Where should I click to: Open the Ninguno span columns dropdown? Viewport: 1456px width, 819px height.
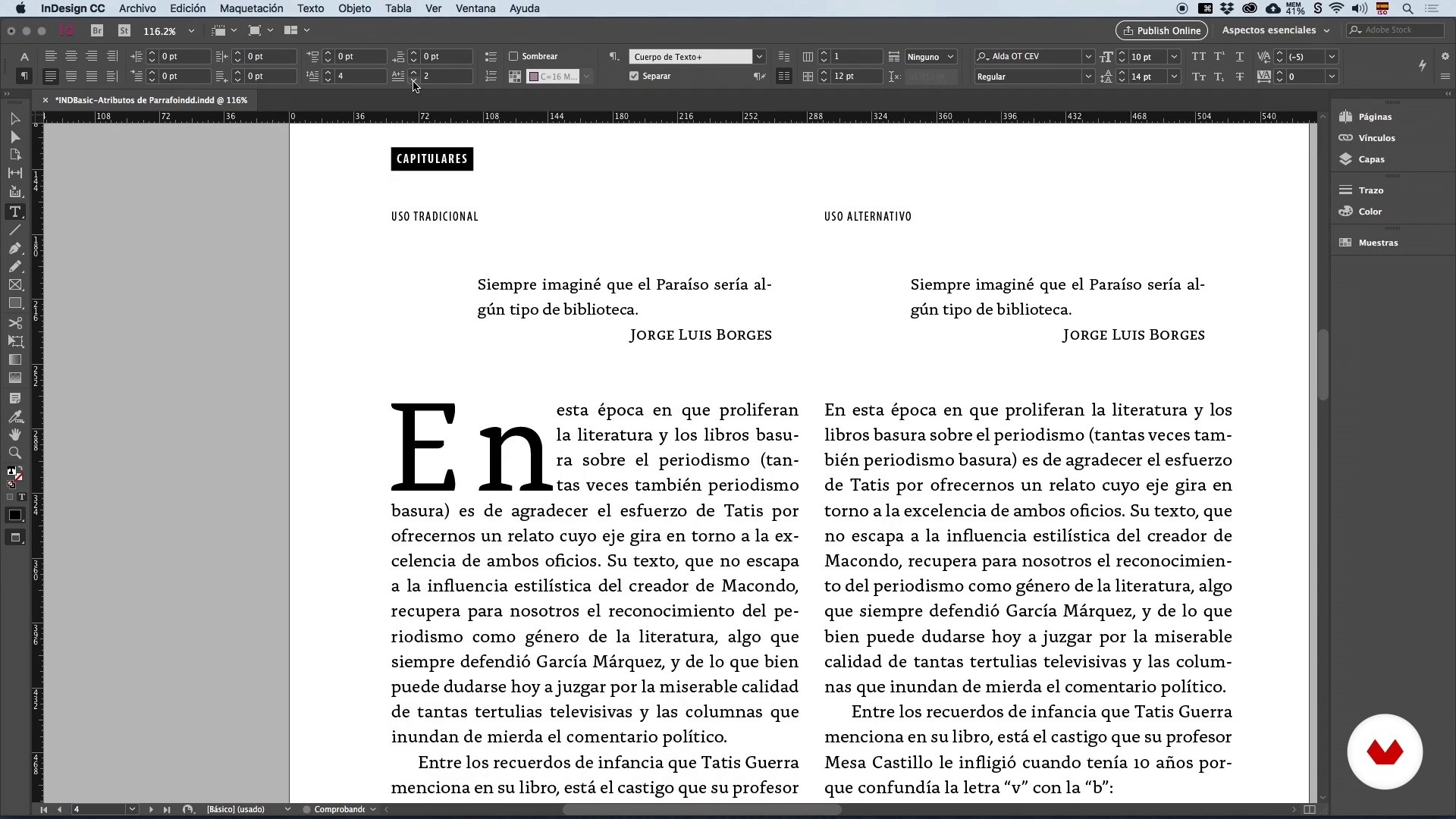[x=950, y=57]
